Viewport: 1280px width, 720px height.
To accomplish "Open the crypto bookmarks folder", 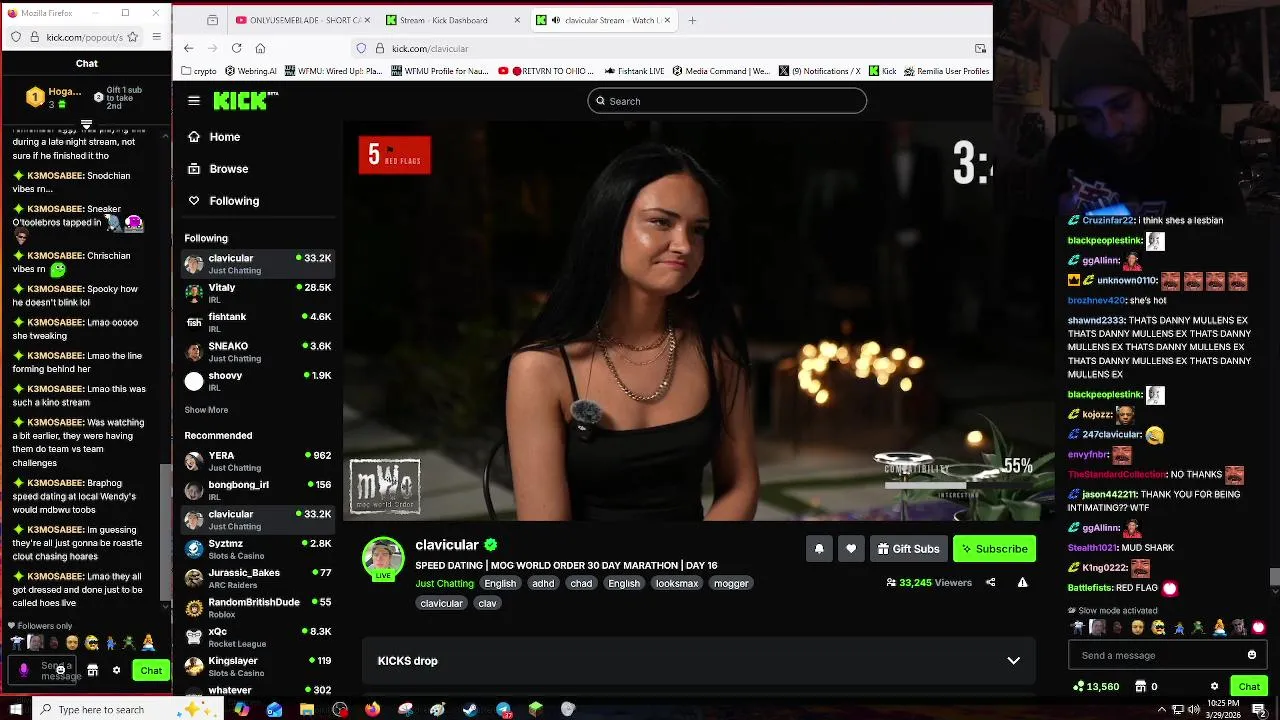I will point(199,71).
